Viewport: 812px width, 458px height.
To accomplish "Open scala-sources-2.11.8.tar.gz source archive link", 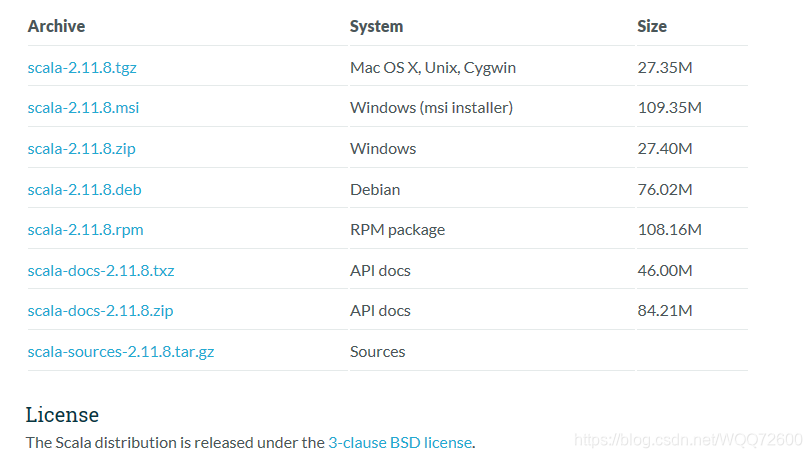I will [x=121, y=352].
